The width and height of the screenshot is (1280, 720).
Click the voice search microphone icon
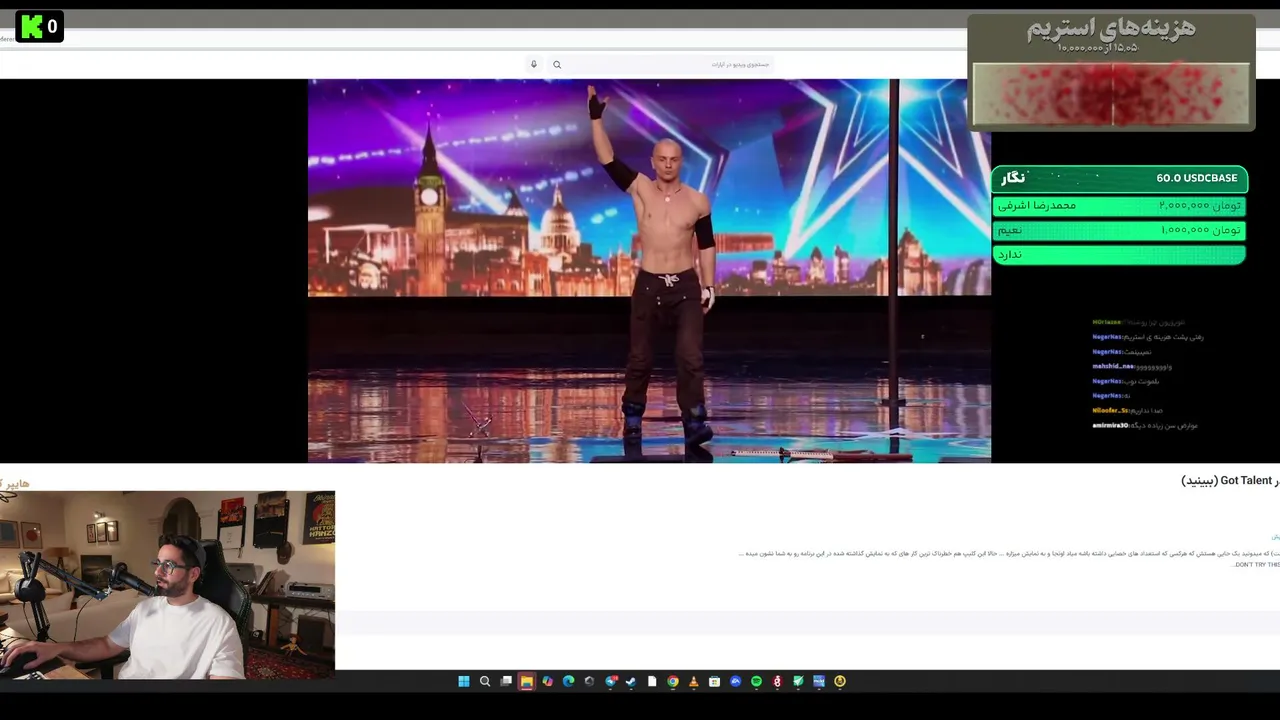pos(534,65)
